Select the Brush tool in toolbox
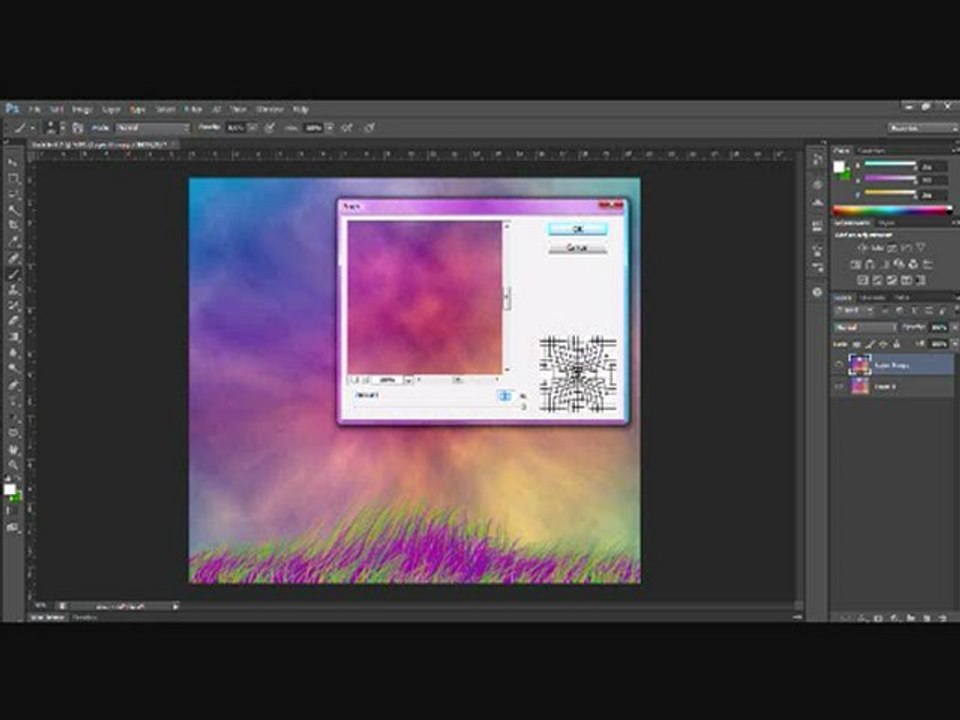The width and height of the screenshot is (960, 720). pos(13,274)
